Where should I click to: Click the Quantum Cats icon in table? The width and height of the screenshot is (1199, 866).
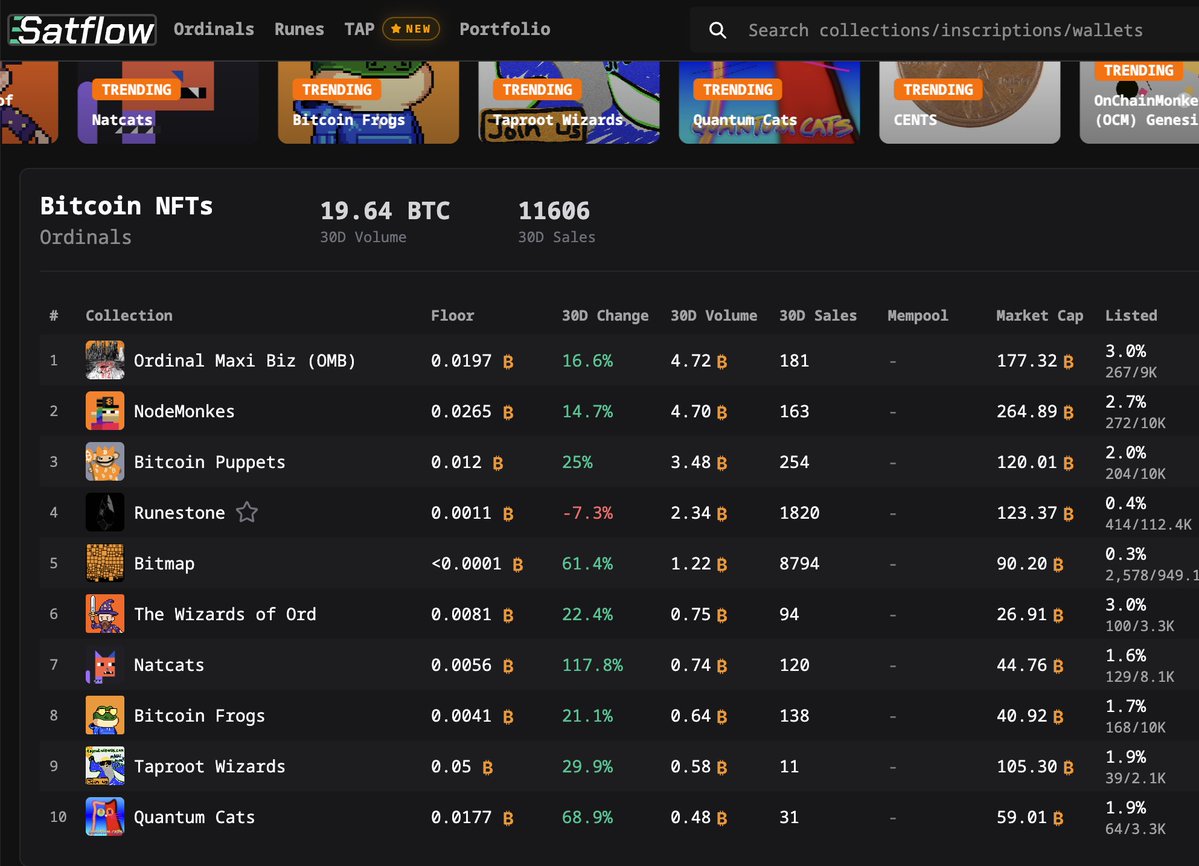[x=105, y=817]
